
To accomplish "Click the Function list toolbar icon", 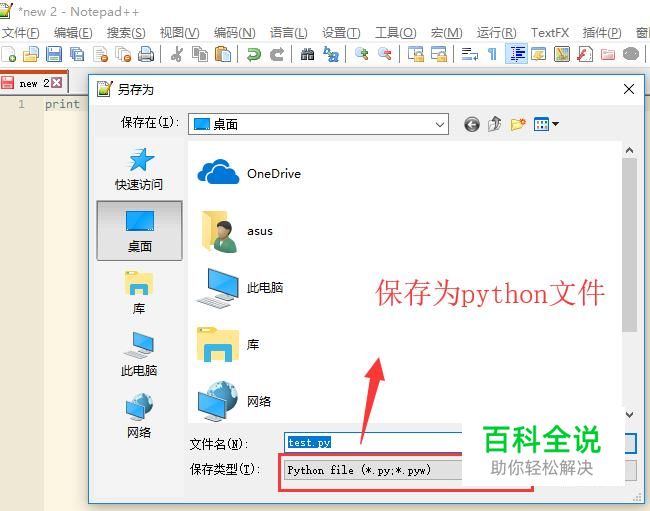I will tap(585, 54).
